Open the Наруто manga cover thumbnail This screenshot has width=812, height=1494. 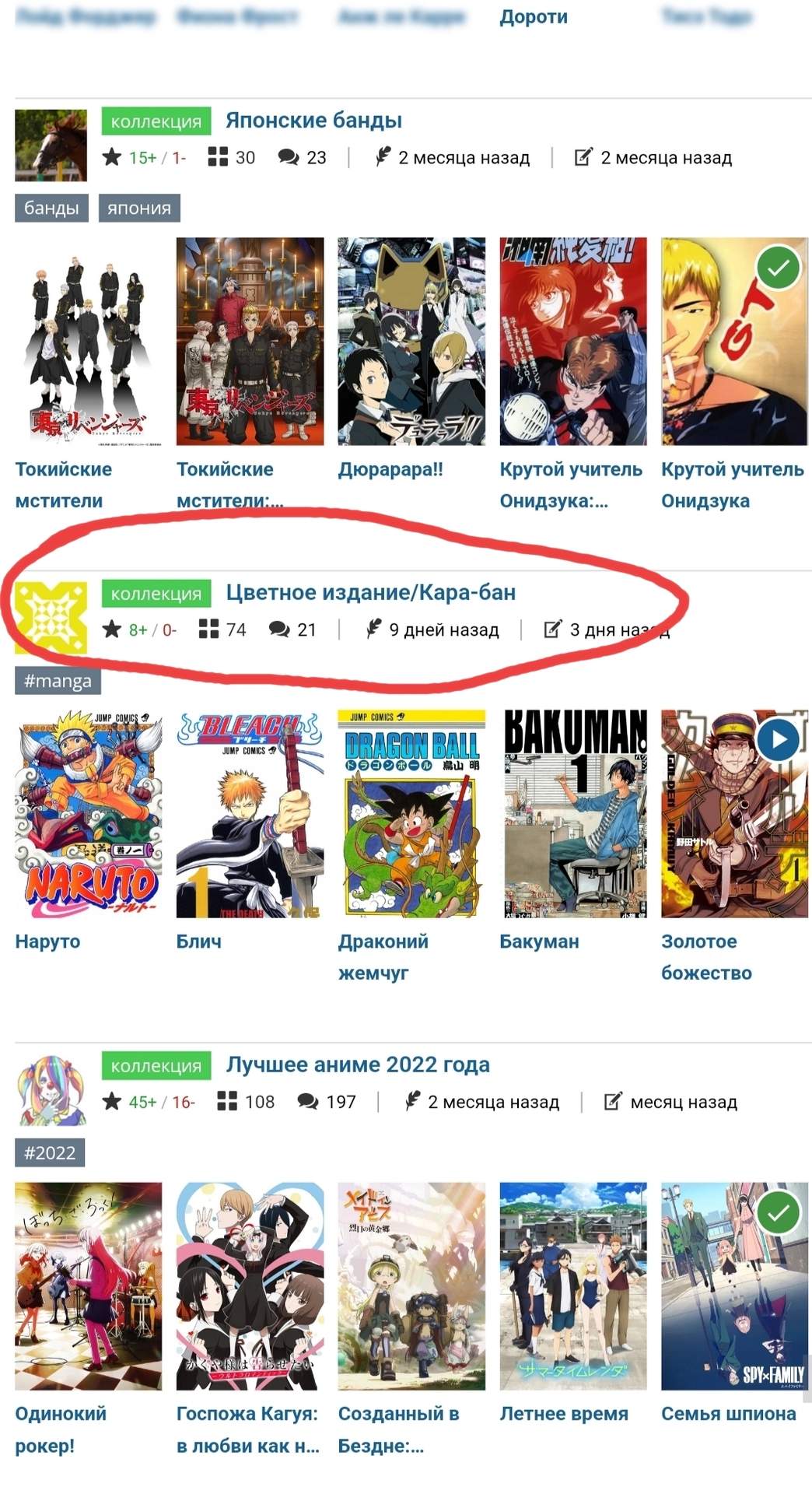[x=89, y=813]
